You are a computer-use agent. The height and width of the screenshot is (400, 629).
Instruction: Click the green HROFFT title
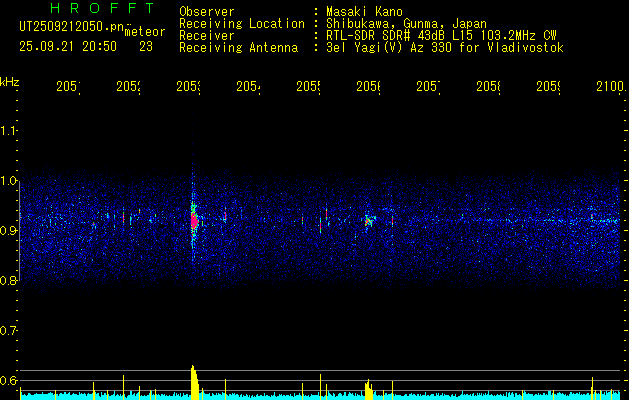[x=102, y=8]
